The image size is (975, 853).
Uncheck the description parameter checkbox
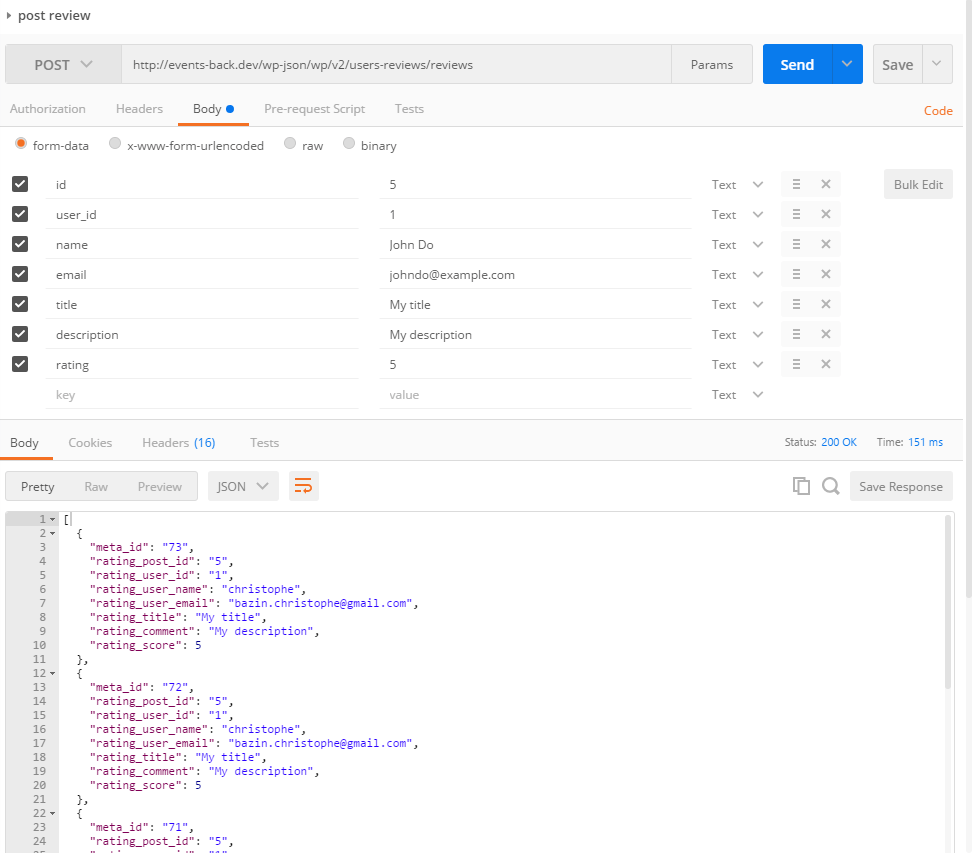[20, 334]
